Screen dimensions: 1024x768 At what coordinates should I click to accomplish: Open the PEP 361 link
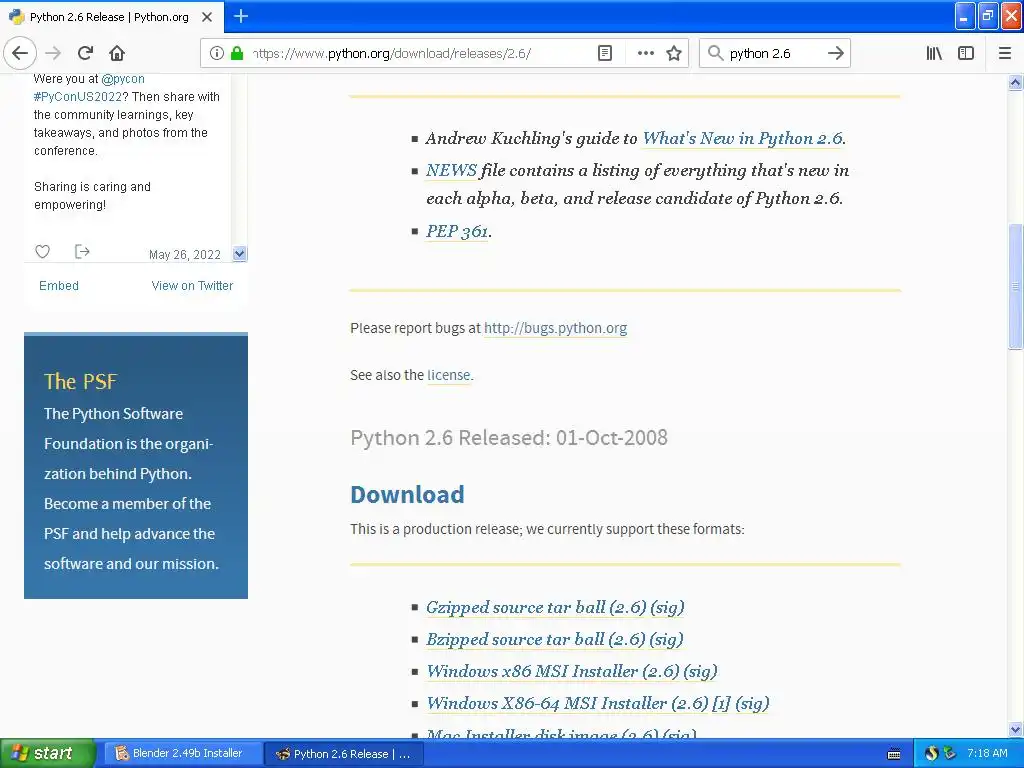(457, 231)
